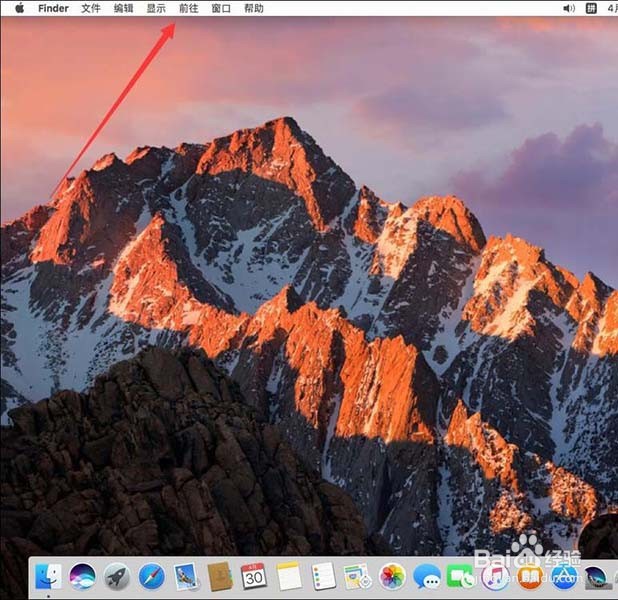
Task: Open the 窗口 menu
Action: 221,8
